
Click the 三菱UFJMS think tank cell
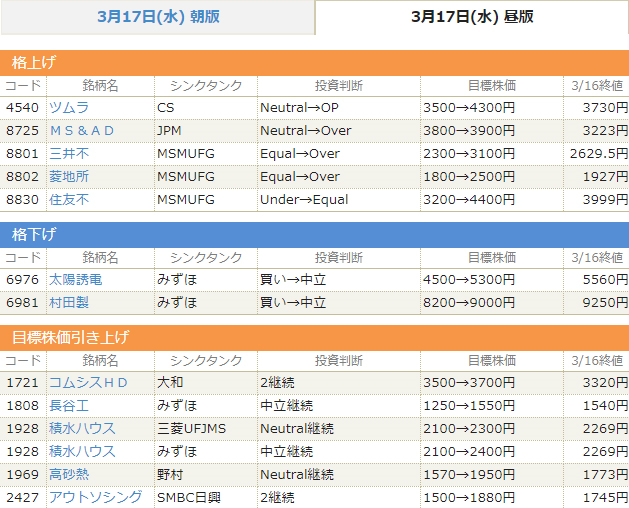pos(206,429)
